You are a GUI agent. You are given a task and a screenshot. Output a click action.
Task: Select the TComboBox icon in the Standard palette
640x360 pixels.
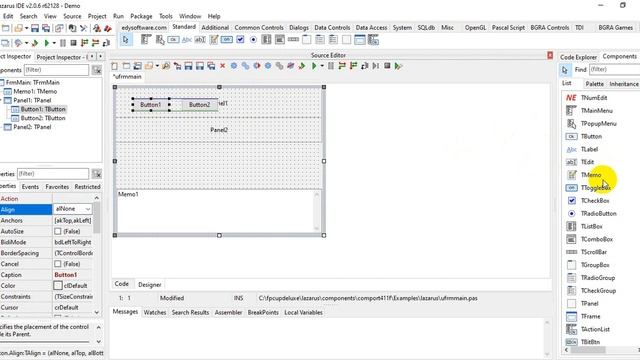point(280,40)
